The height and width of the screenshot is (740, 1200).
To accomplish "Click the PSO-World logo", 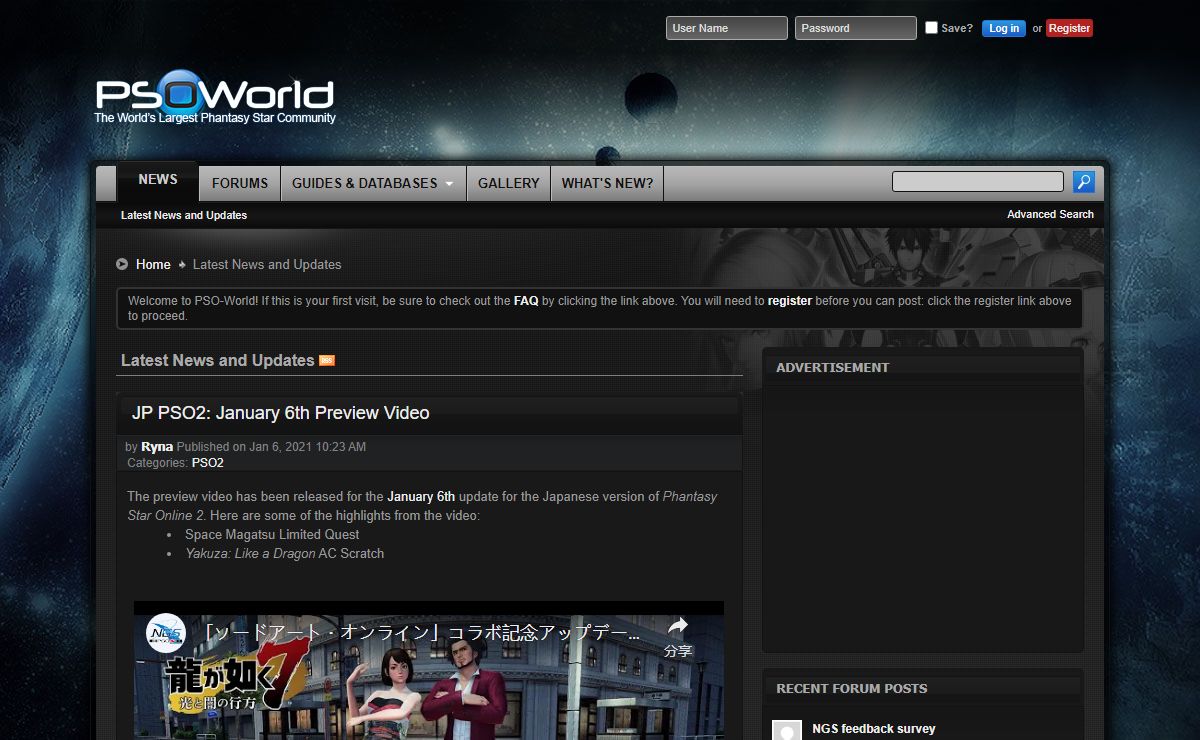I will pos(215,97).
